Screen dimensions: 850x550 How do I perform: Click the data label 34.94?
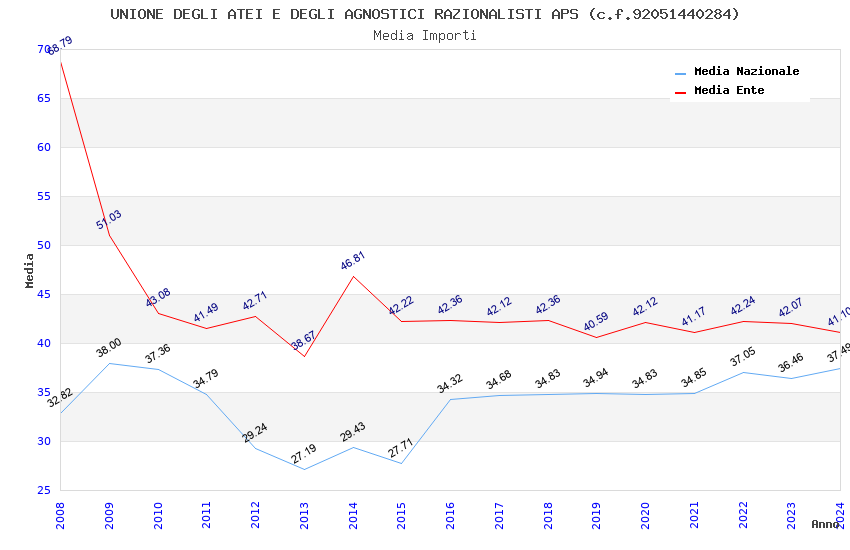[596, 378]
